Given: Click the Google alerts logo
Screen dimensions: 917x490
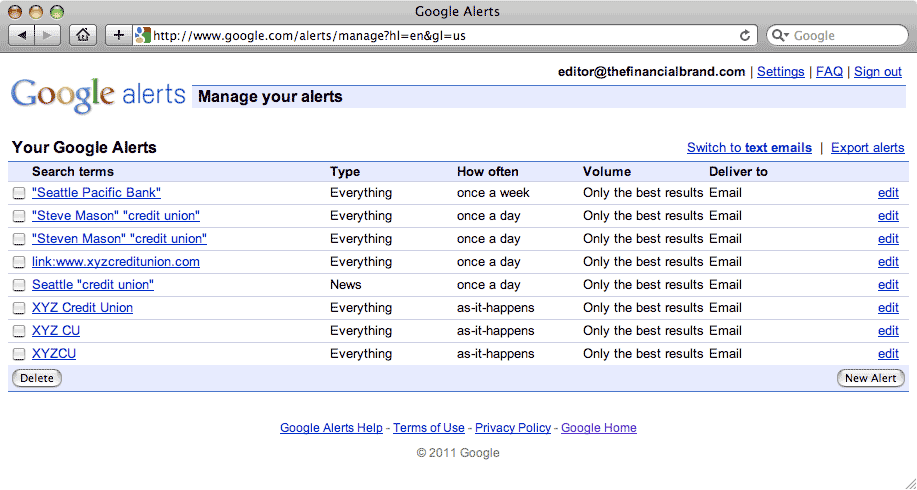Looking at the screenshot, I should coord(98,95).
